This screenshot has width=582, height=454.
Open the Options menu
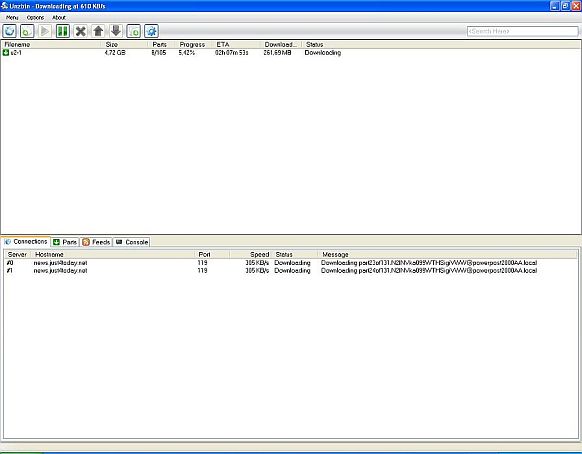click(35, 17)
